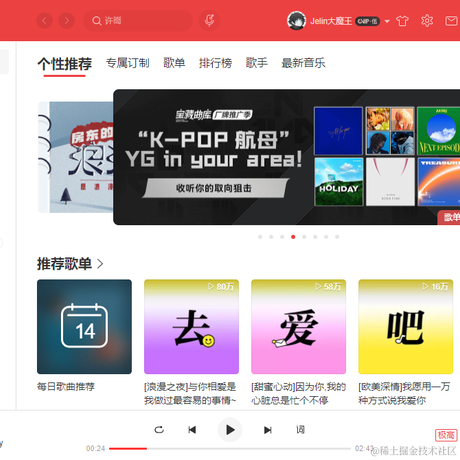The image size is (460, 460).
Task: Expand 推荐歌单 with the chevron arrow
Action: 100,264
